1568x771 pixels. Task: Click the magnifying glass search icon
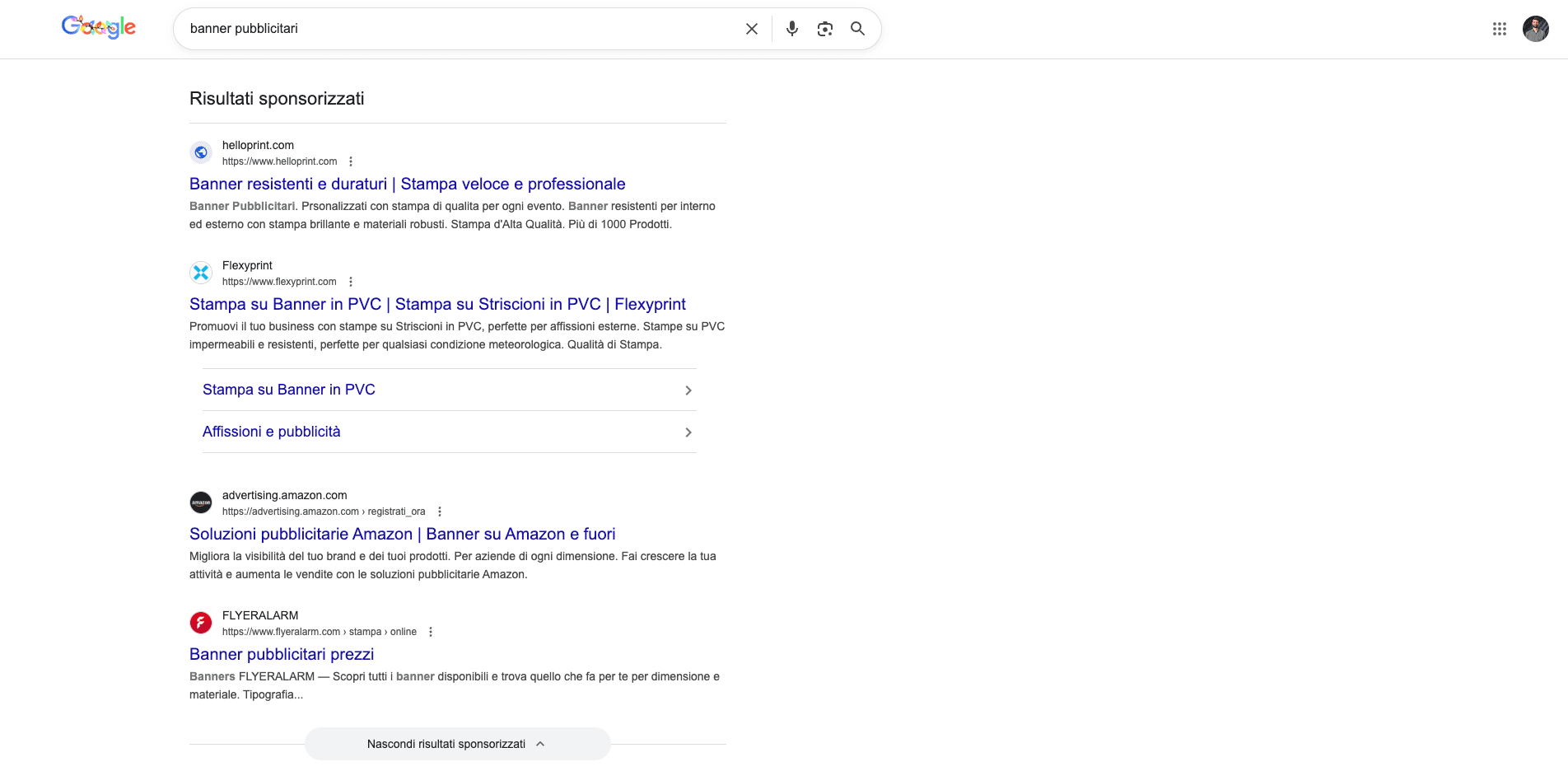(x=858, y=29)
